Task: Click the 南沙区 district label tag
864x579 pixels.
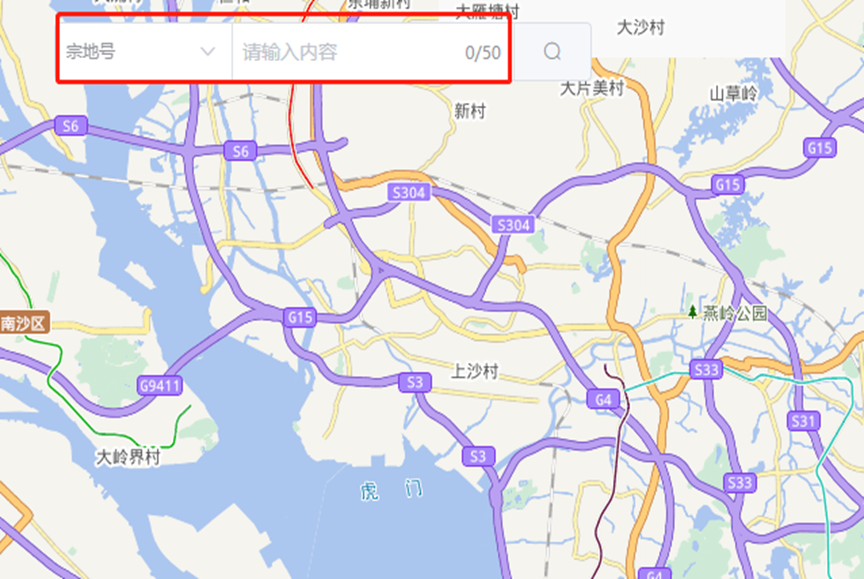Action: pos(24,323)
